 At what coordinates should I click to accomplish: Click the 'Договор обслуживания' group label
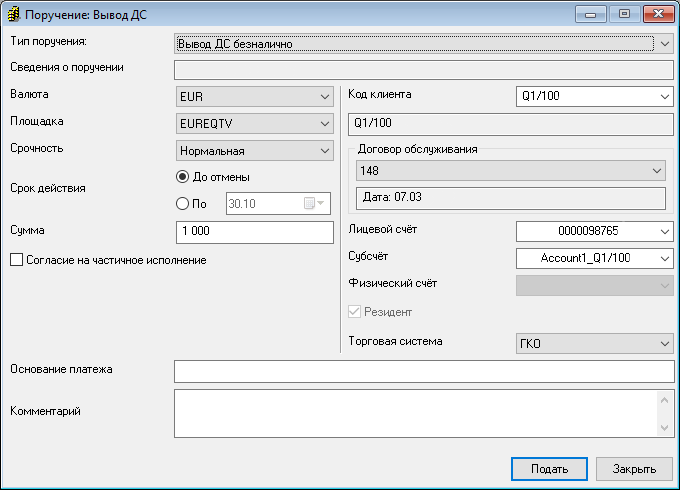[x=417, y=149]
